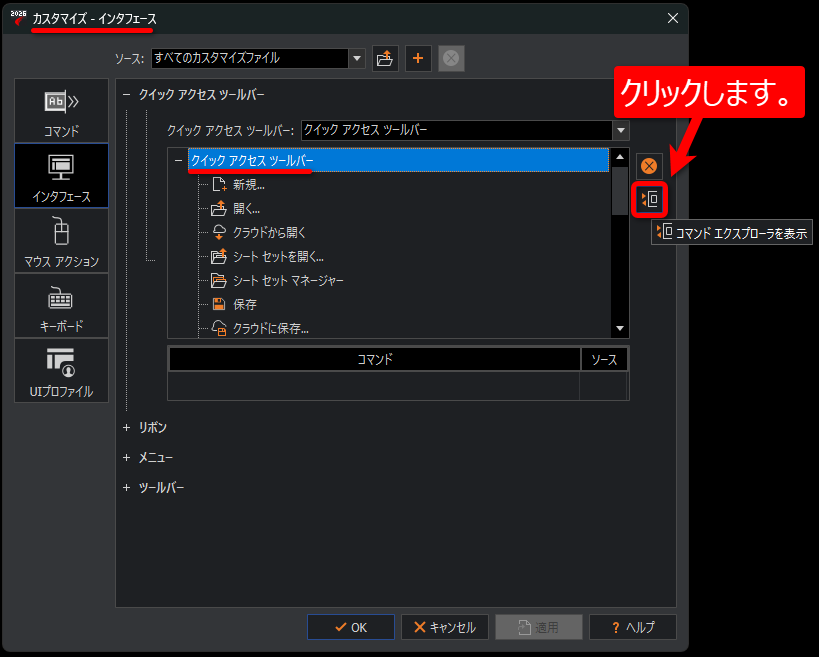819x657 pixels.
Task: Collapse the クイック アクセス ツールバー top section
Action: [126, 95]
